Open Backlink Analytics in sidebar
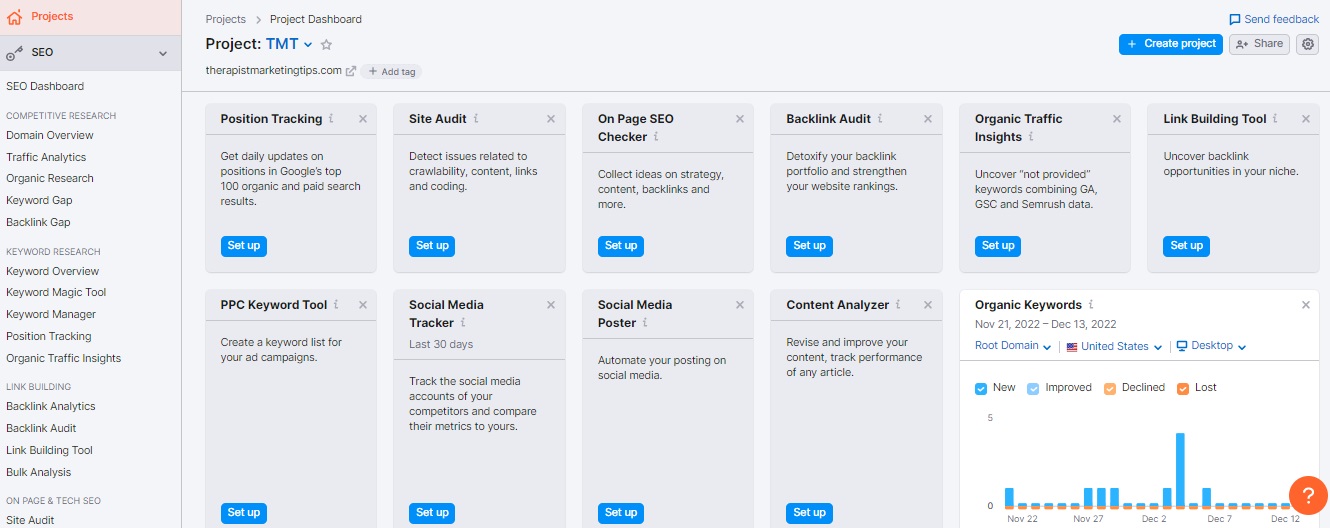 (51, 406)
